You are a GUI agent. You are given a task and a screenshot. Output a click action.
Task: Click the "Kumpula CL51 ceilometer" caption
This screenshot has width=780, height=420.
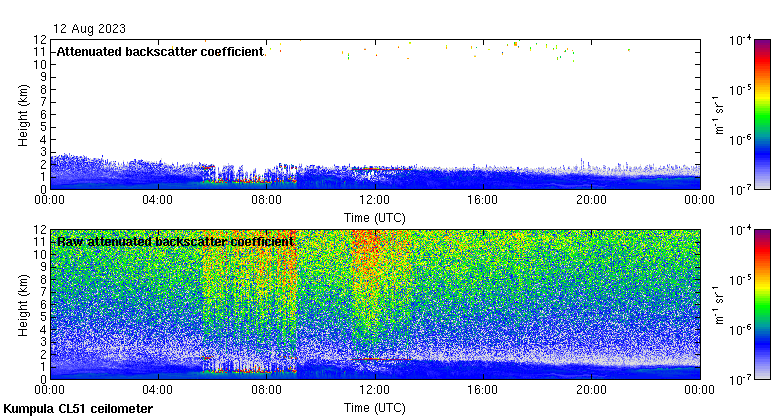click(78, 409)
